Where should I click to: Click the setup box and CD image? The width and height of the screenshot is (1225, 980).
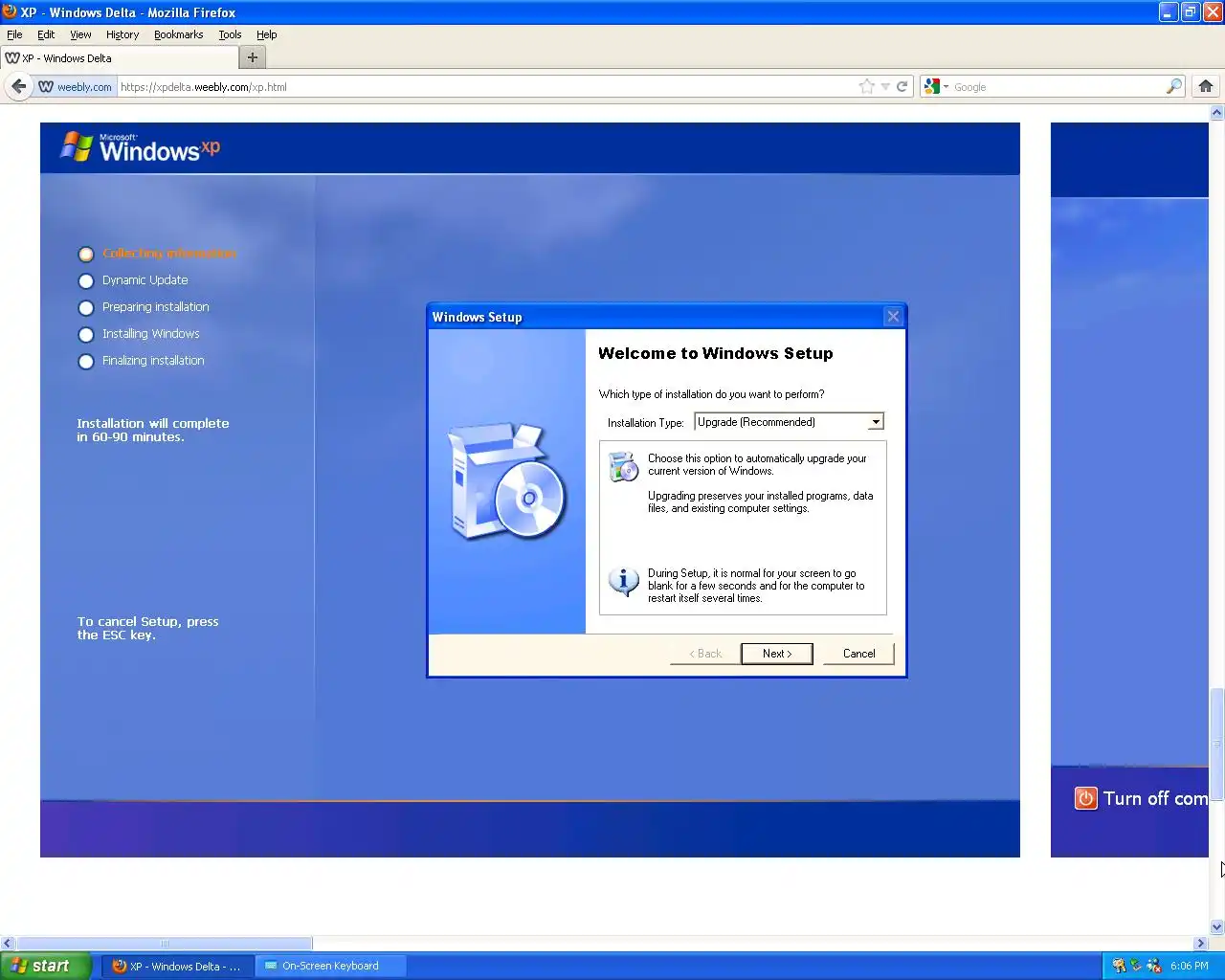[507, 480]
